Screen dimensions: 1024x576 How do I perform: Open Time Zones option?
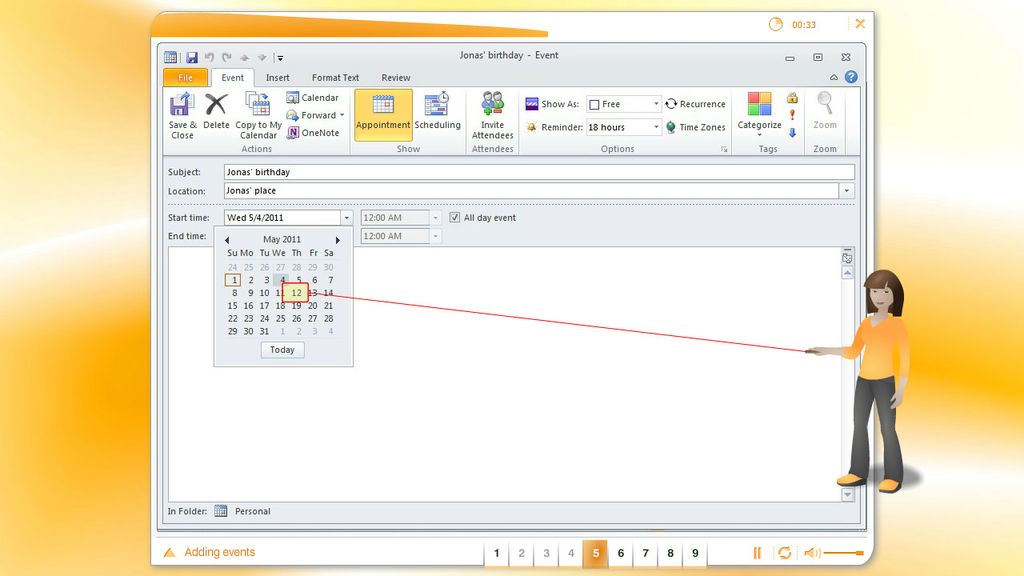pos(695,127)
